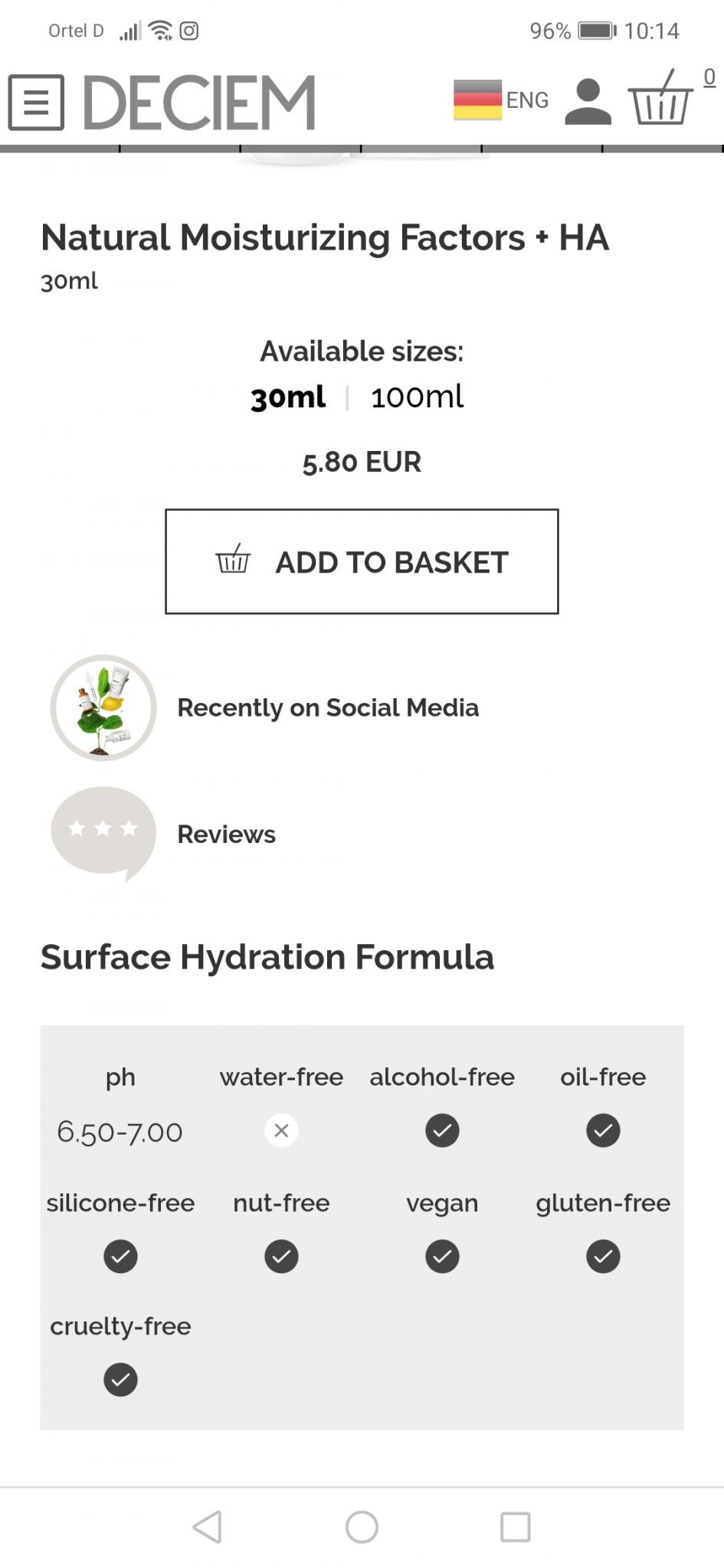This screenshot has height=1568, width=724.
Task: Tap the DECIEM logo
Action: [x=199, y=102]
